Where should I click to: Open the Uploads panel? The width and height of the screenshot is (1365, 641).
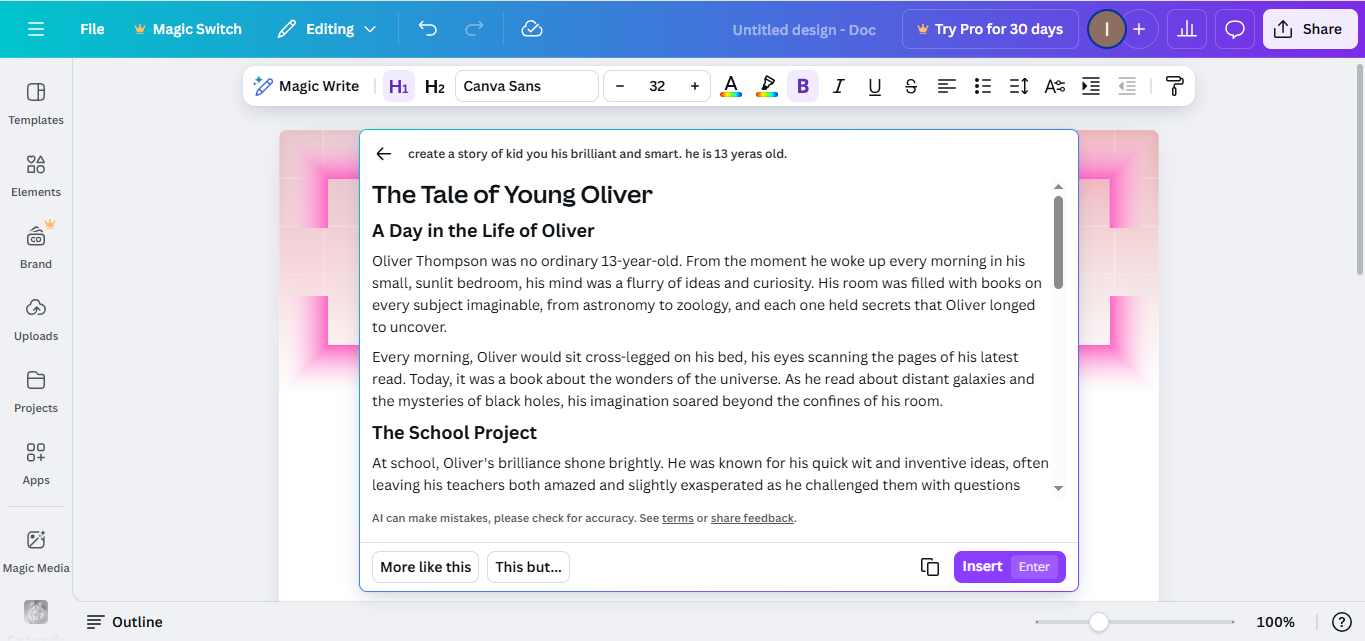tap(35, 320)
